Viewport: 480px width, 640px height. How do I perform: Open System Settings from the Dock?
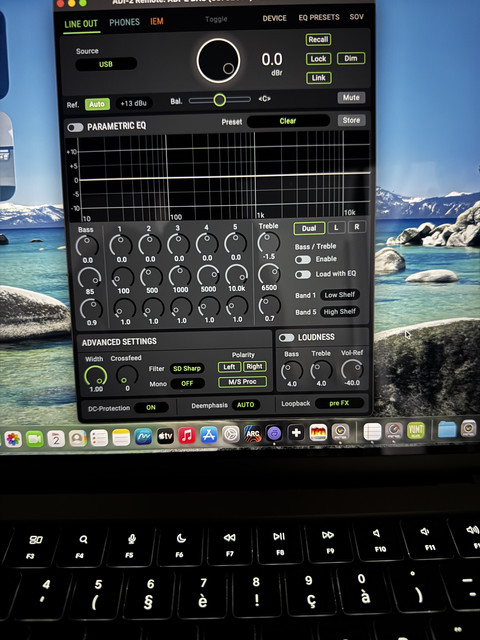[x=231, y=434]
